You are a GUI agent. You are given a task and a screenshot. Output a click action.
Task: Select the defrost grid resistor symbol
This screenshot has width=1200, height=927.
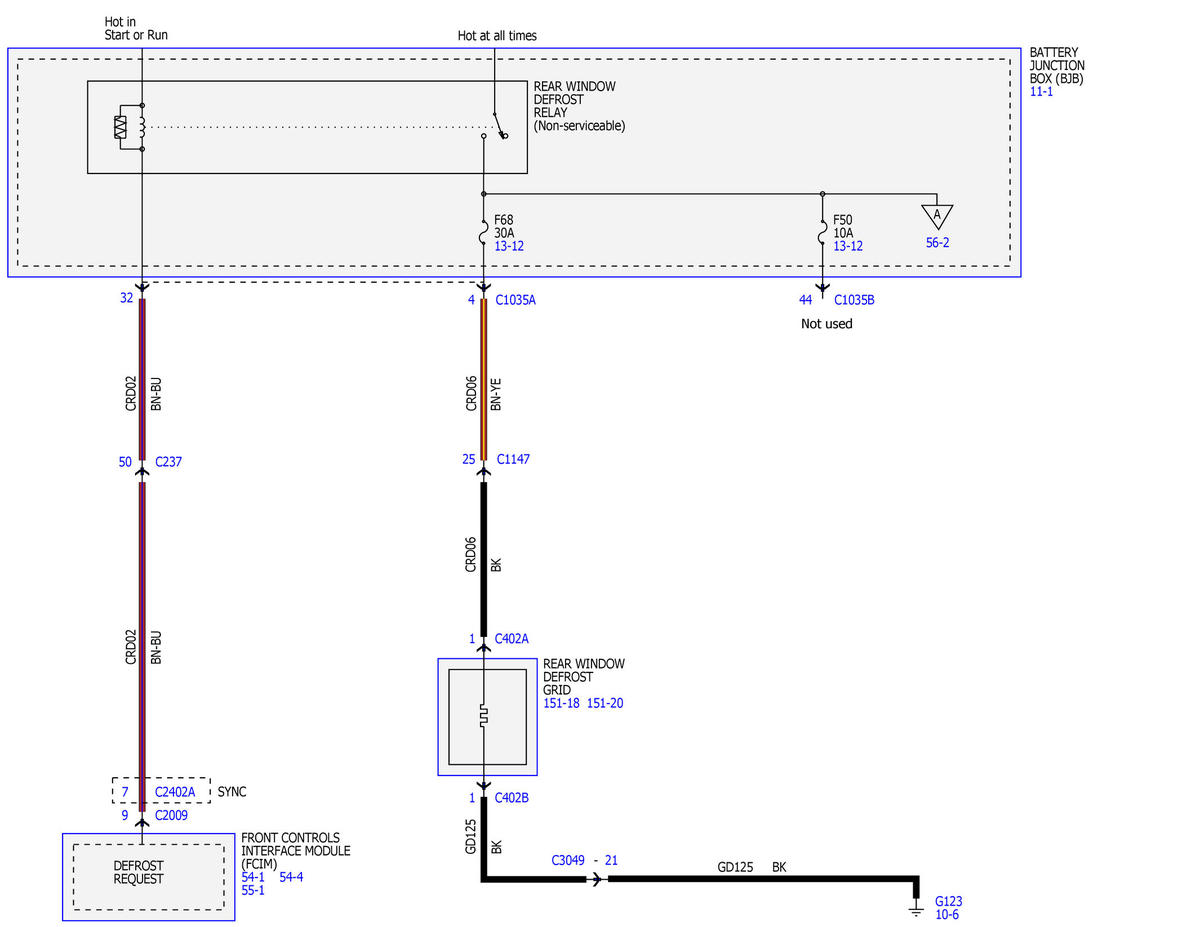coord(484,716)
